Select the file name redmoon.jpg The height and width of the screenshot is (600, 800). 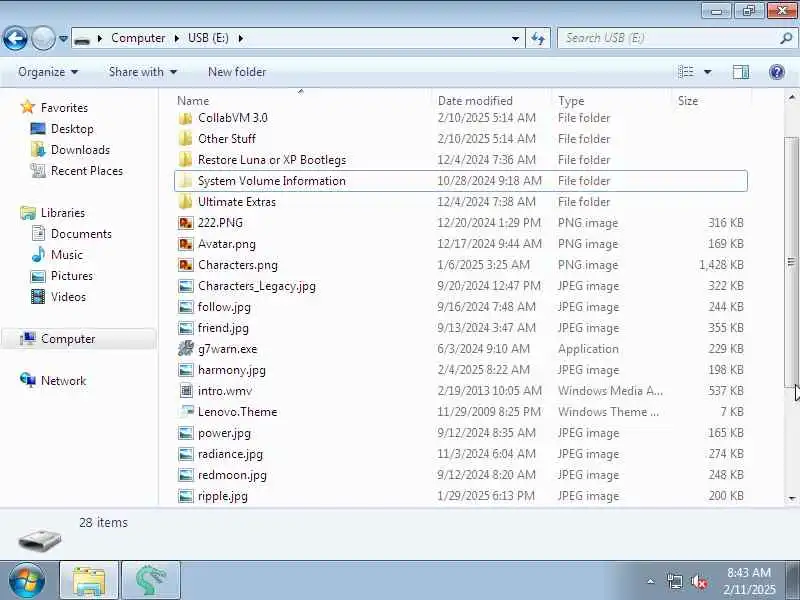(232, 475)
